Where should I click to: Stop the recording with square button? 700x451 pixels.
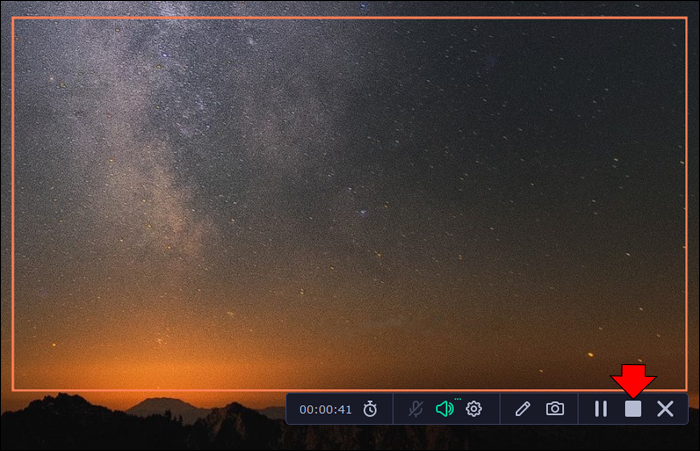point(633,409)
